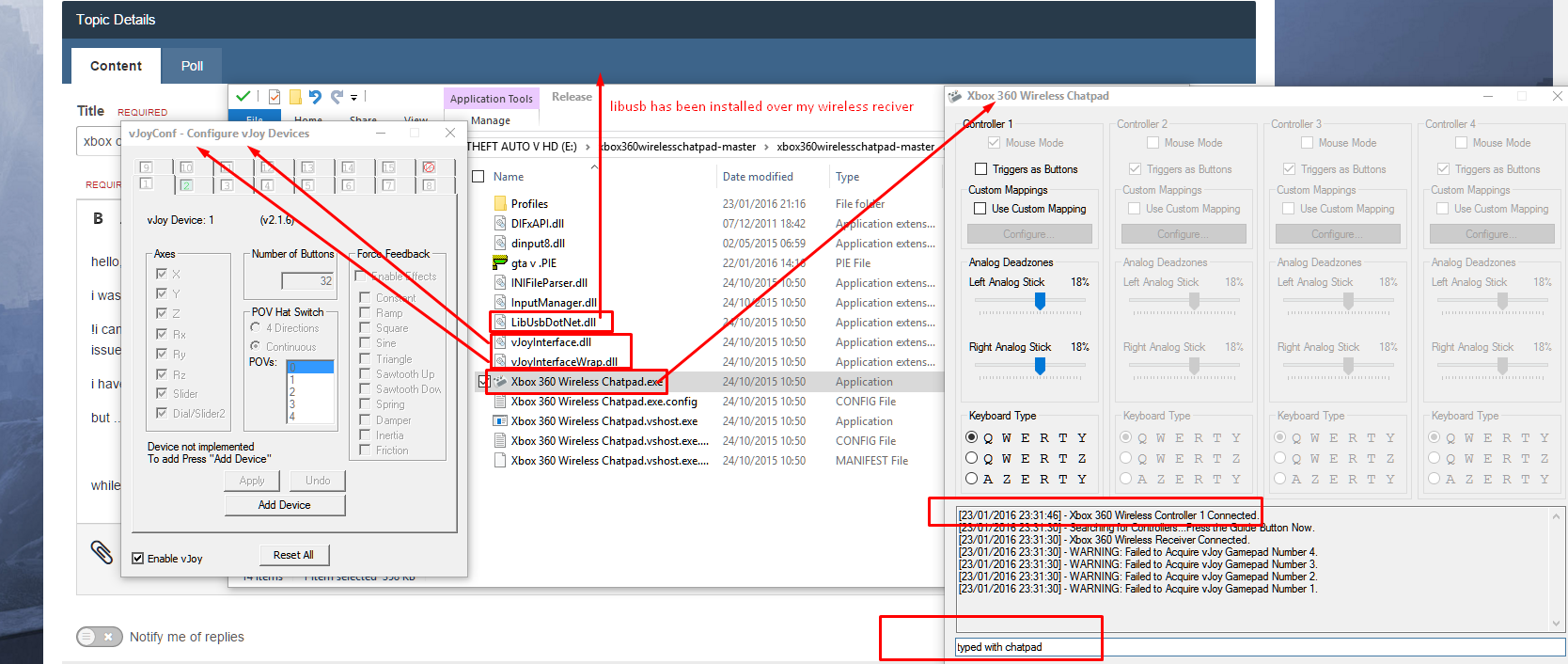Expand chevron after xbox360wirelesschatpad-master first breadcrumb
The image size is (1568, 664).
point(766,147)
